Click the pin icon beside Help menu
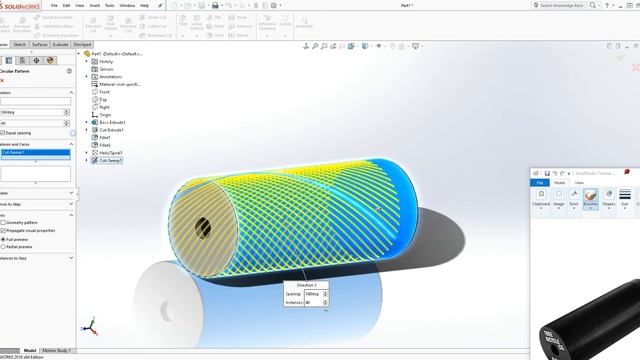Viewport: 640px width, 360px height. (160, 6)
